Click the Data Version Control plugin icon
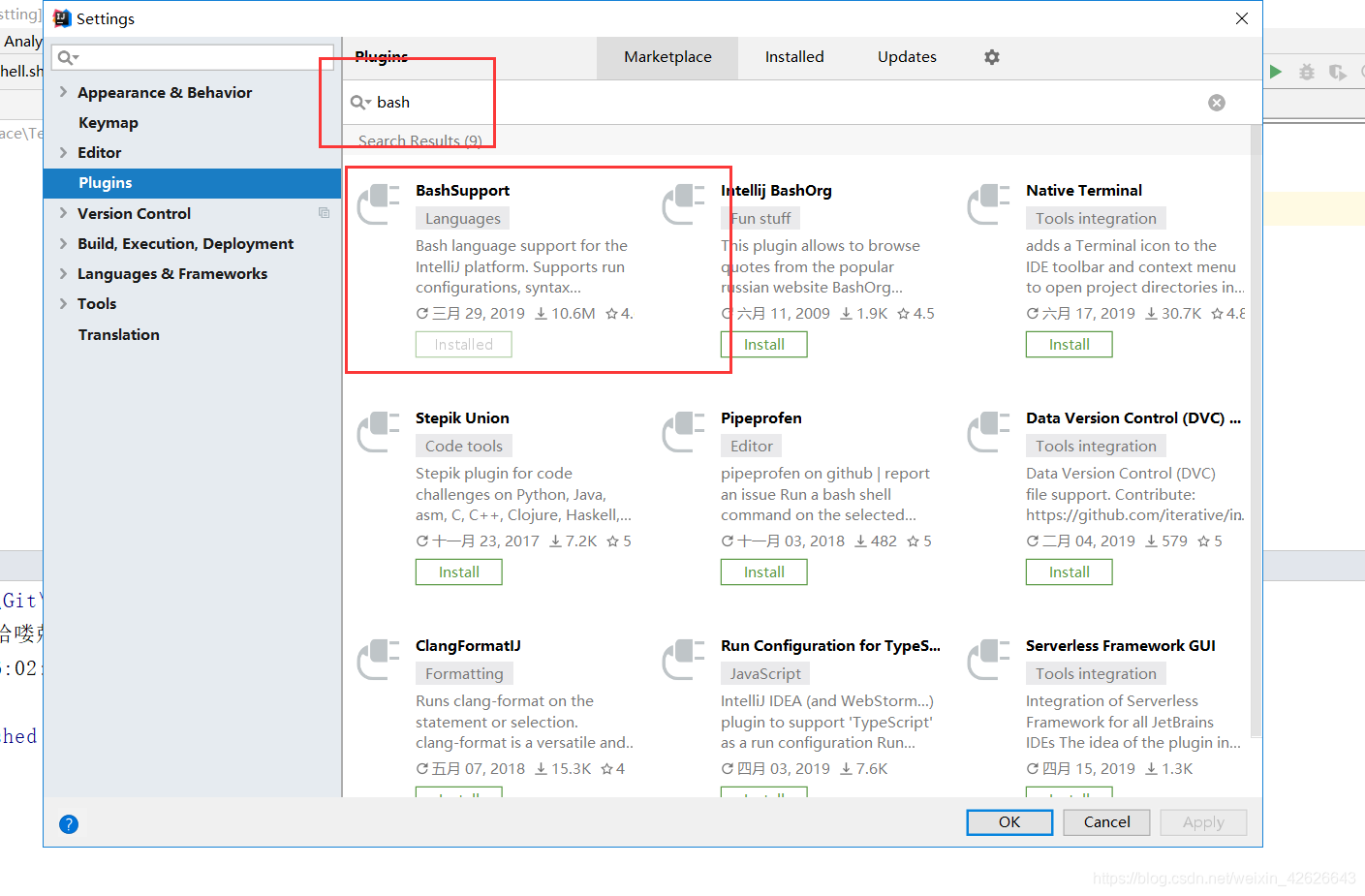The image size is (1365, 896). point(989,432)
